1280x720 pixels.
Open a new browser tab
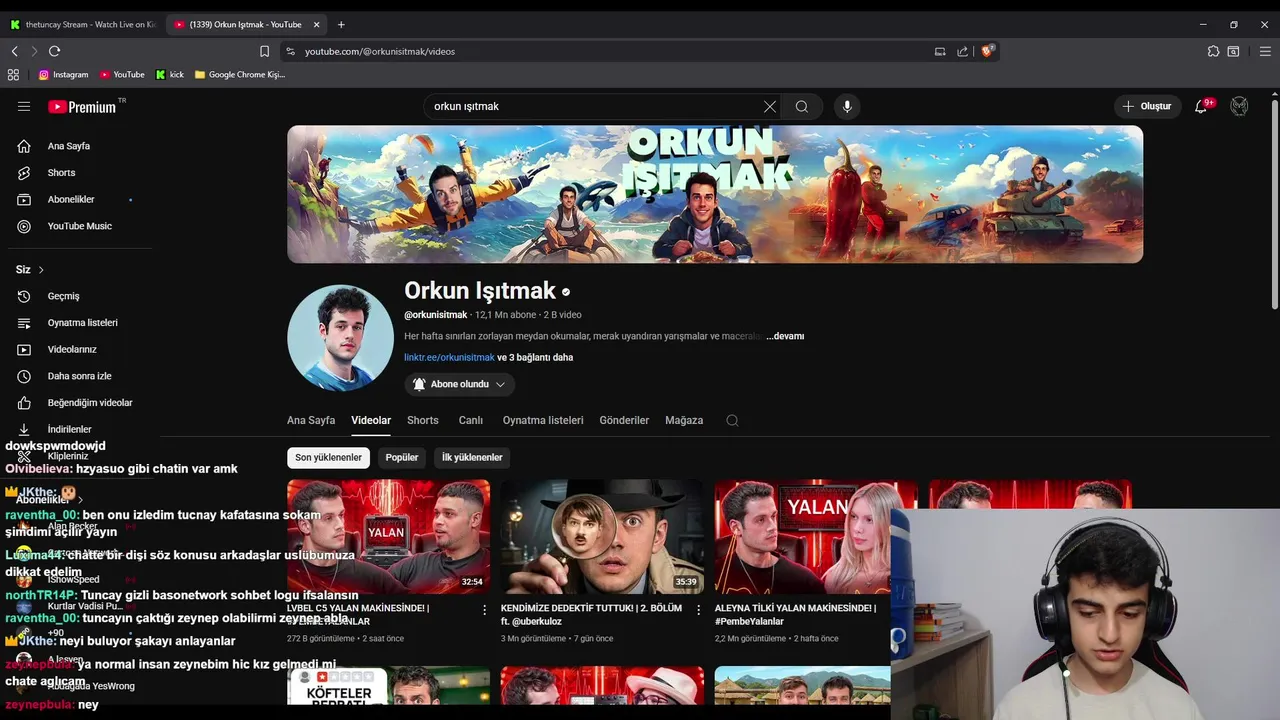click(x=341, y=24)
